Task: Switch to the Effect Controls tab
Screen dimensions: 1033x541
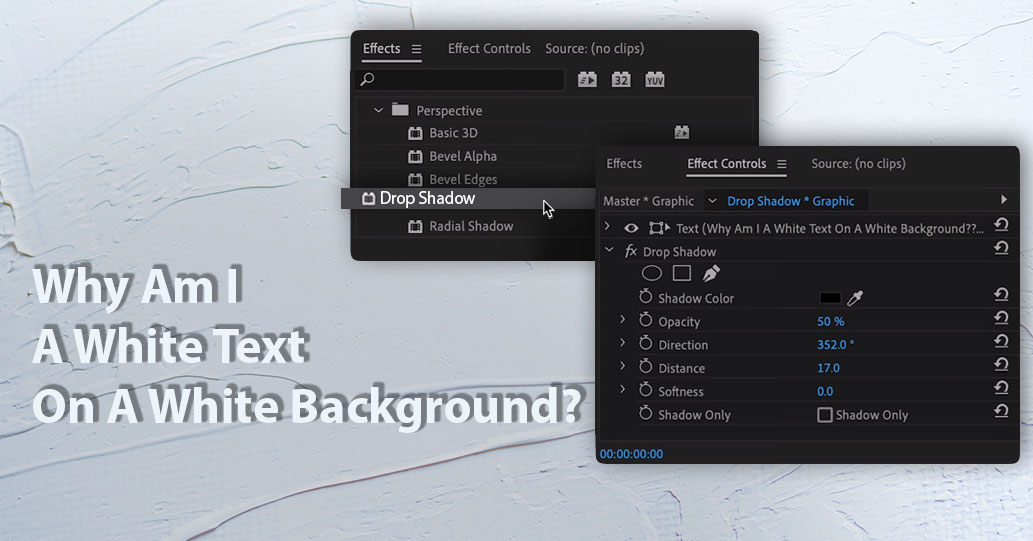Action: pos(489,49)
